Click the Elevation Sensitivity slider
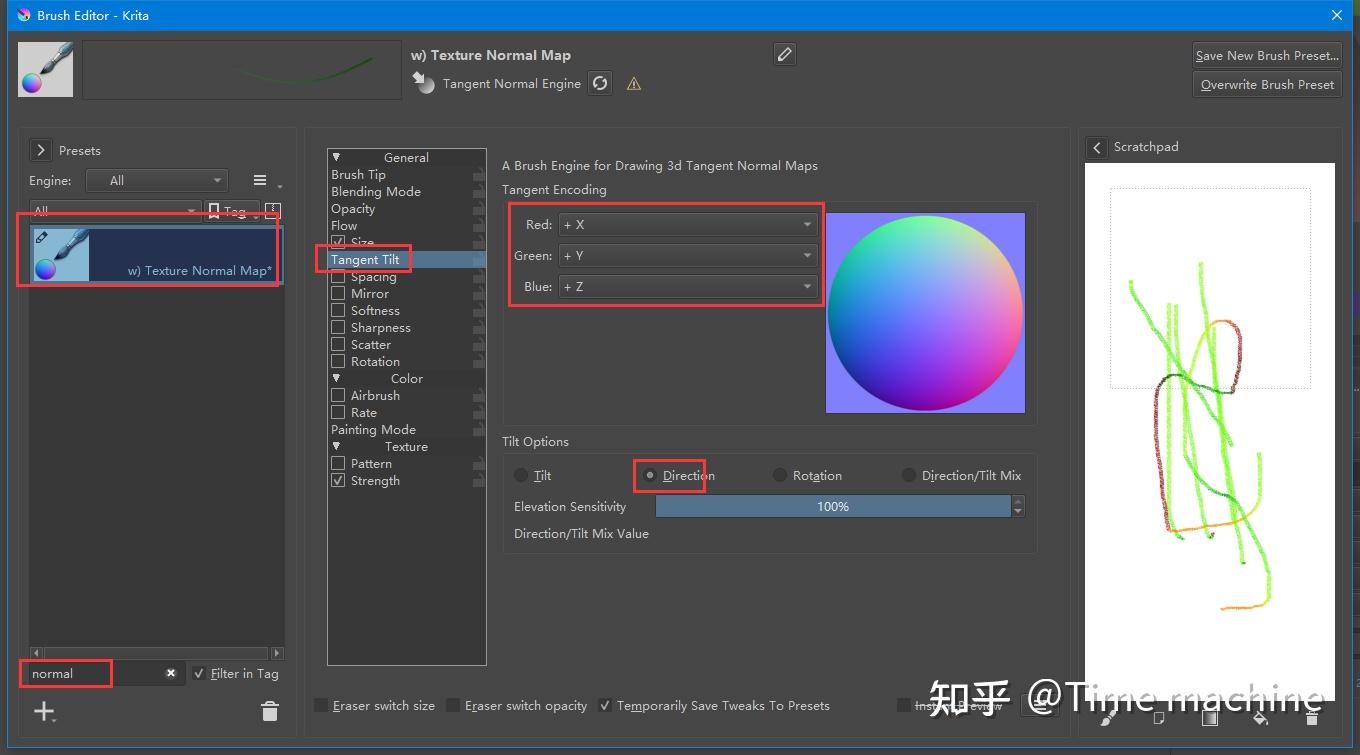This screenshot has width=1360, height=755. tap(833, 507)
